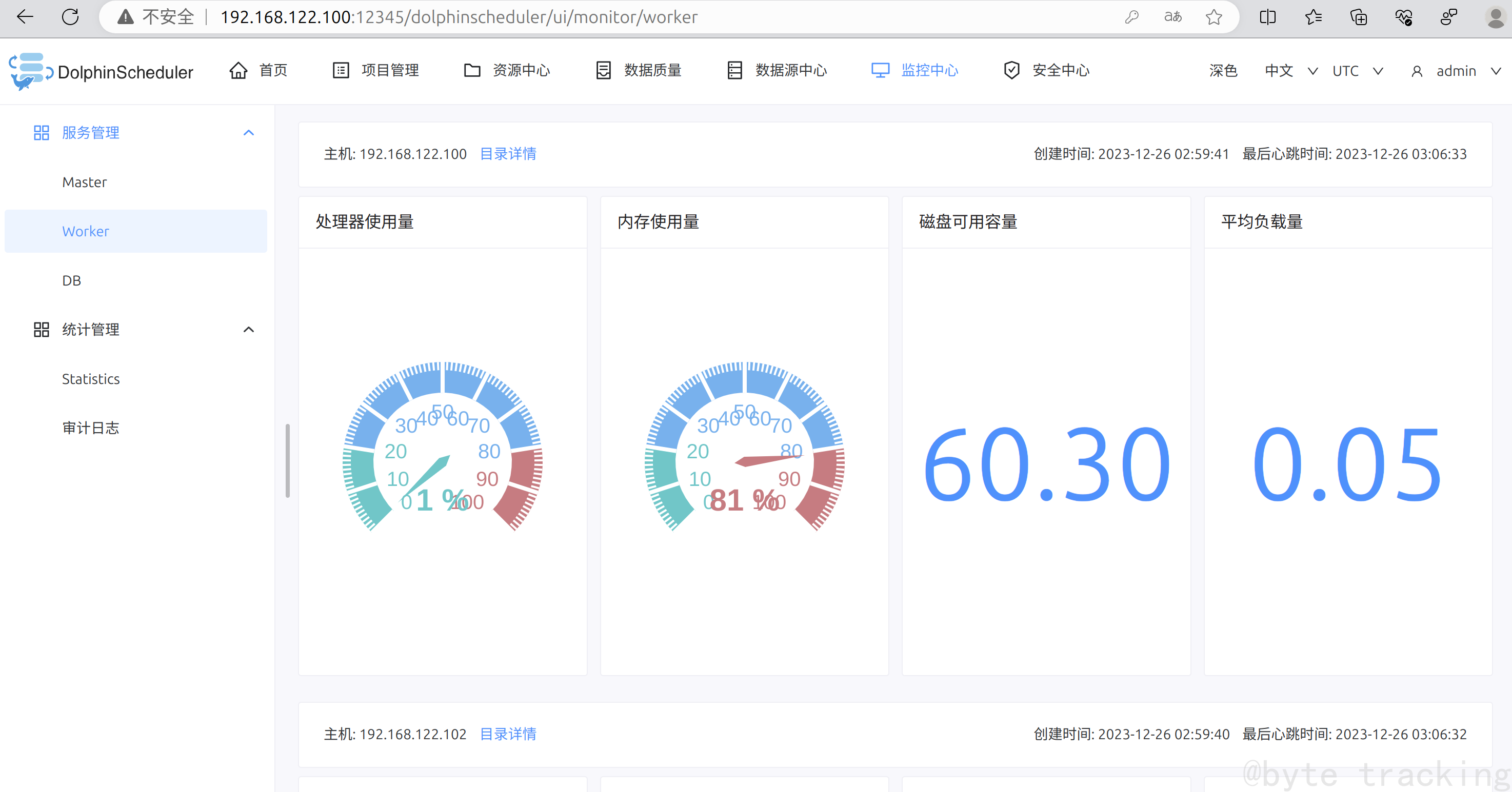Switch to the Master menu item
Viewport: 1512px width, 792px height.
(x=85, y=182)
